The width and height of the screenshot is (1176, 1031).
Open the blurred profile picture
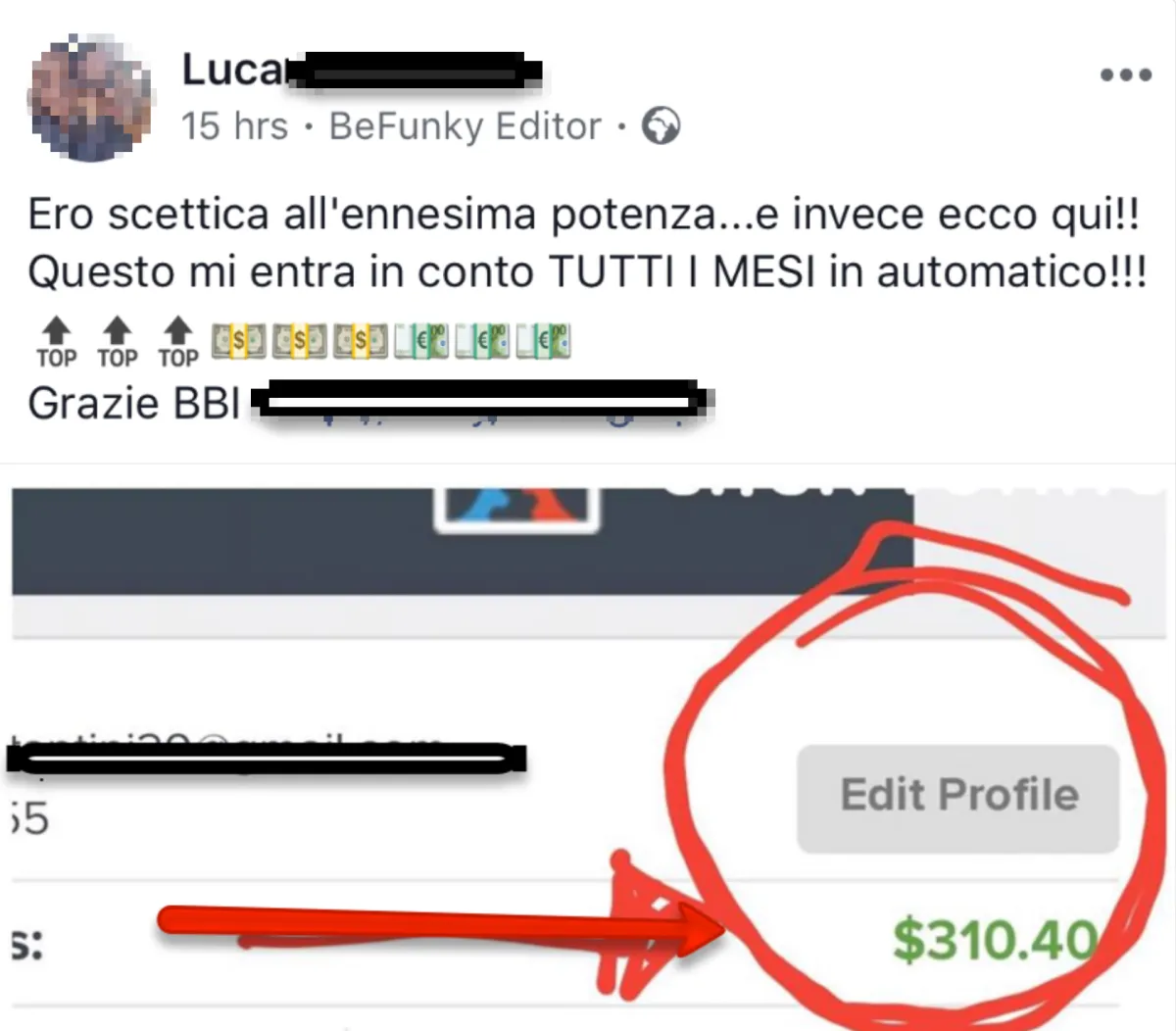click(89, 98)
